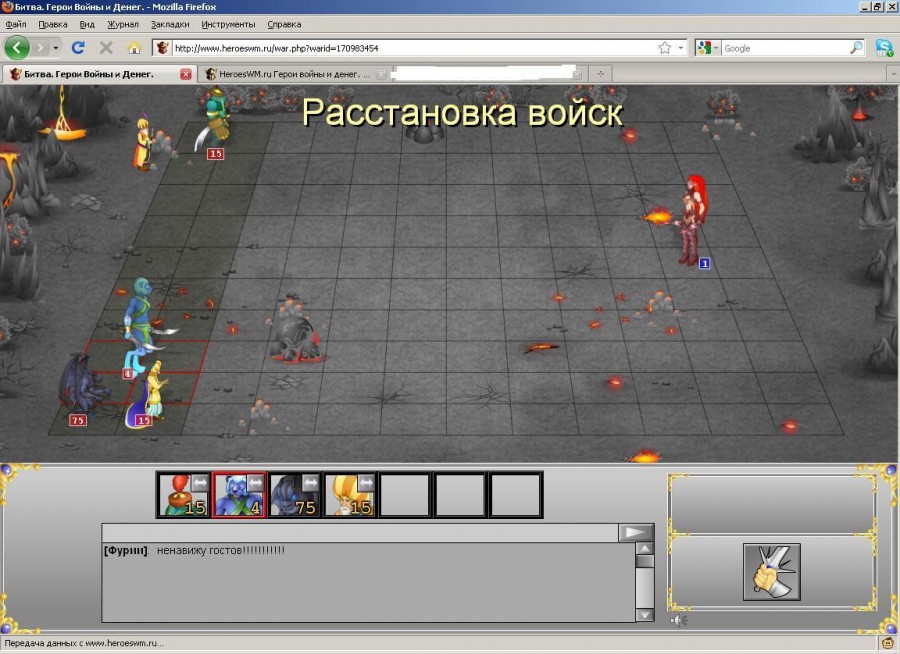Expand the address bar URL history dropdown

click(681, 48)
